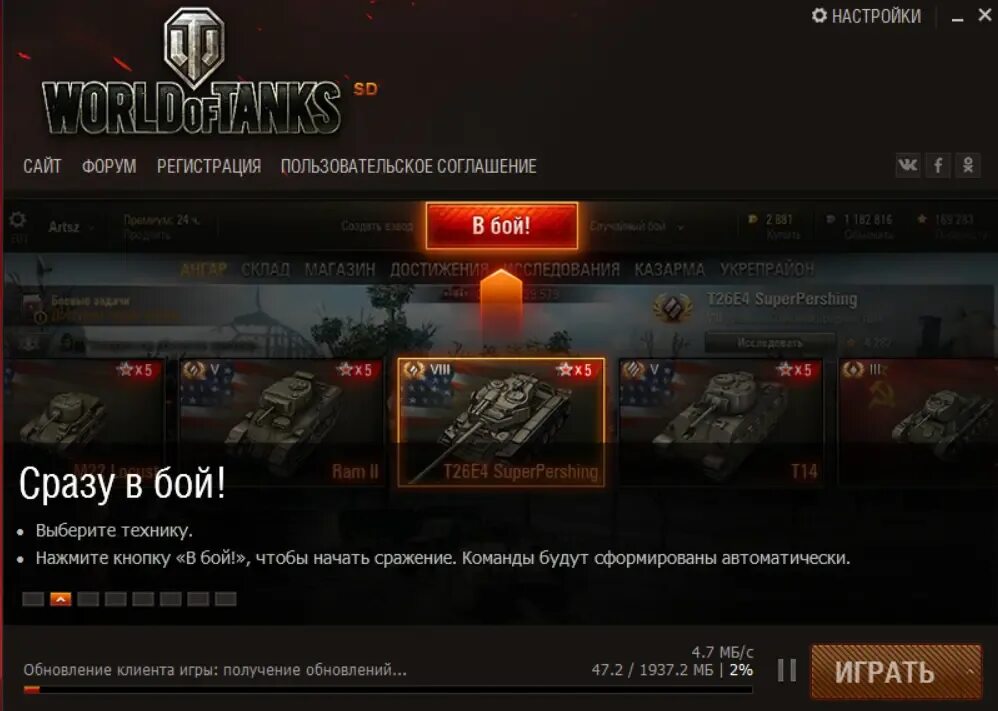
Task: Open Facebook social network icon
Action: [938, 165]
